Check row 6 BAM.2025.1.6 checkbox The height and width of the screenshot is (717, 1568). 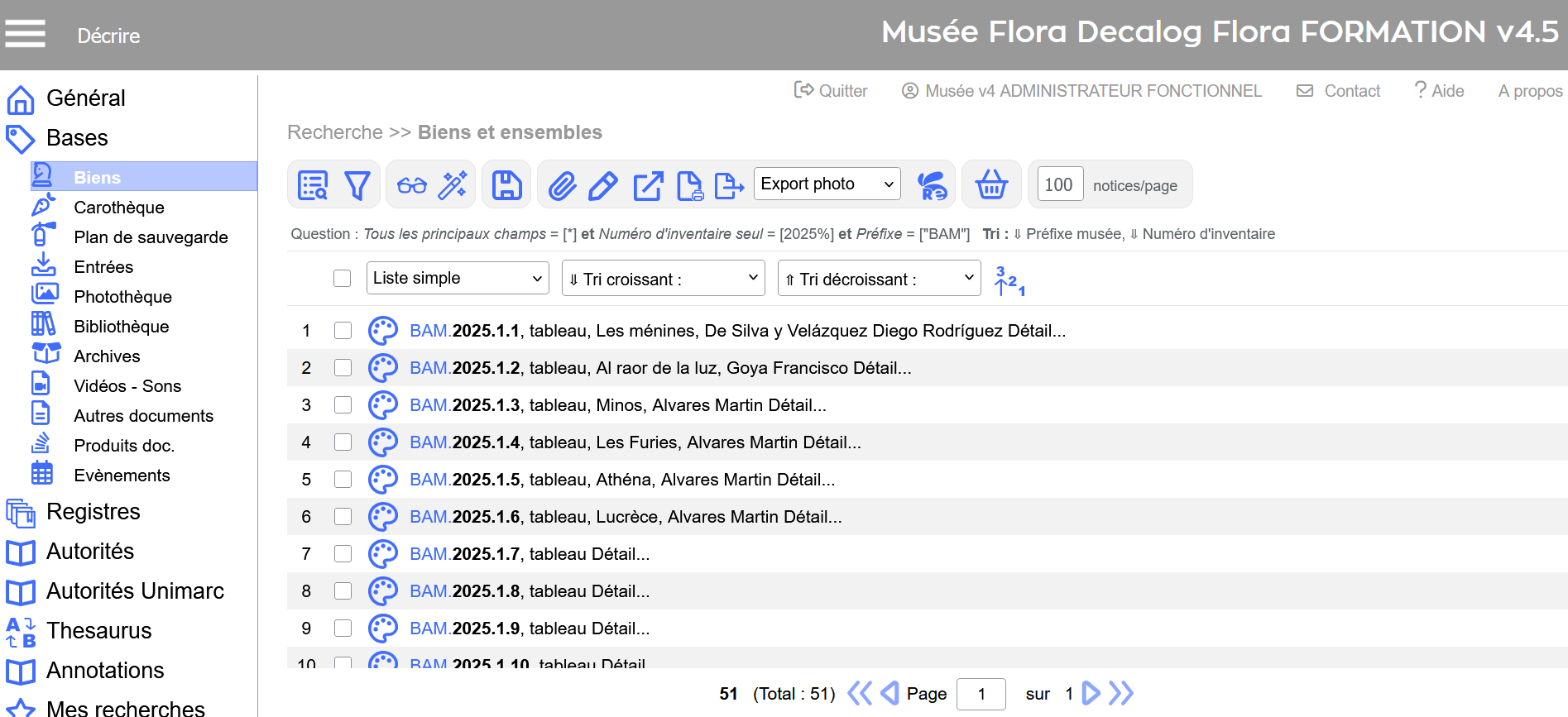click(x=343, y=517)
